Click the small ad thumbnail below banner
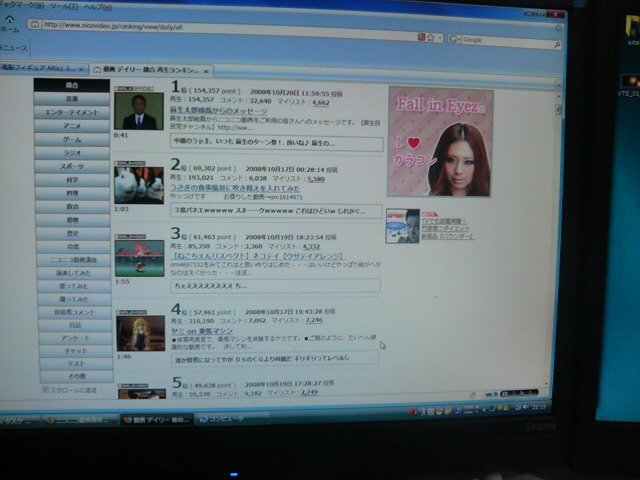Screen dimensions: 640x480 pyautogui.click(x=402, y=226)
